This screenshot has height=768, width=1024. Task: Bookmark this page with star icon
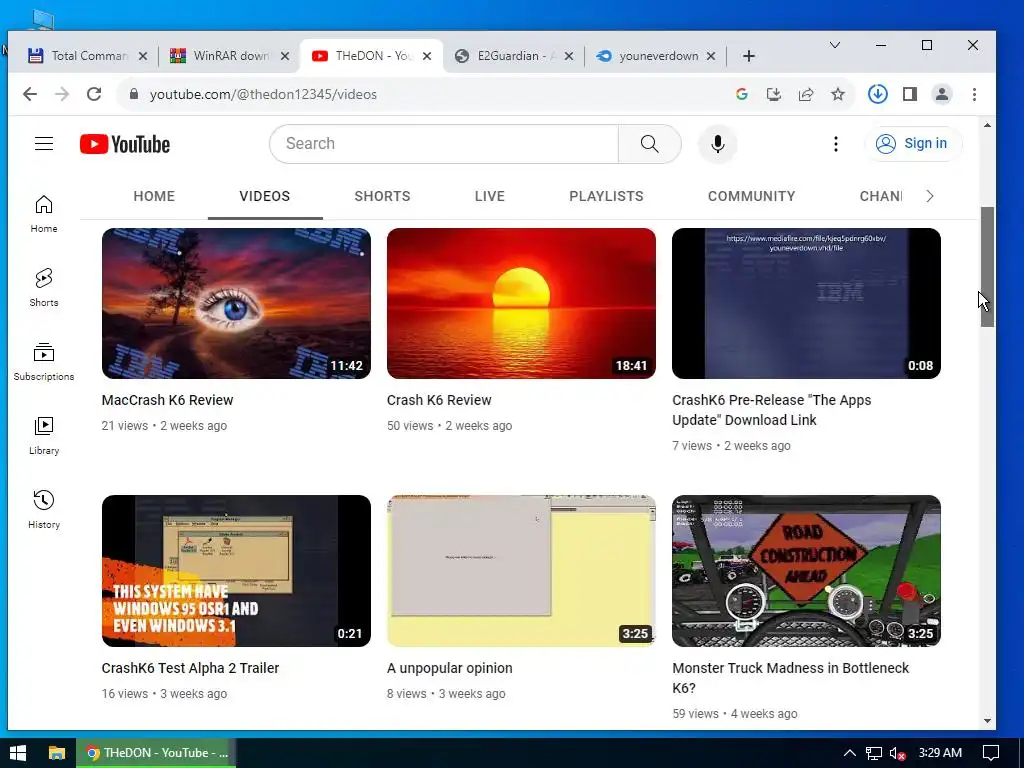838,94
